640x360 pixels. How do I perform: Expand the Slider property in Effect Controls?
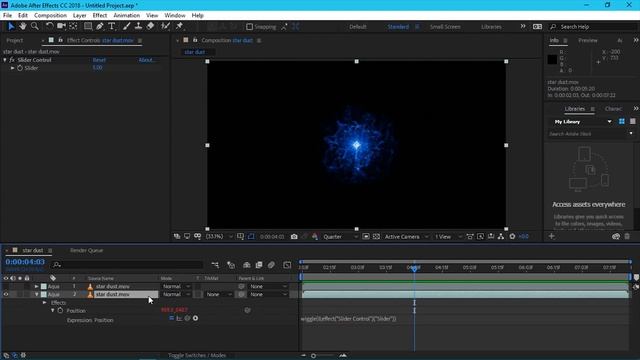pyautogui.click(x=12, y=68)
